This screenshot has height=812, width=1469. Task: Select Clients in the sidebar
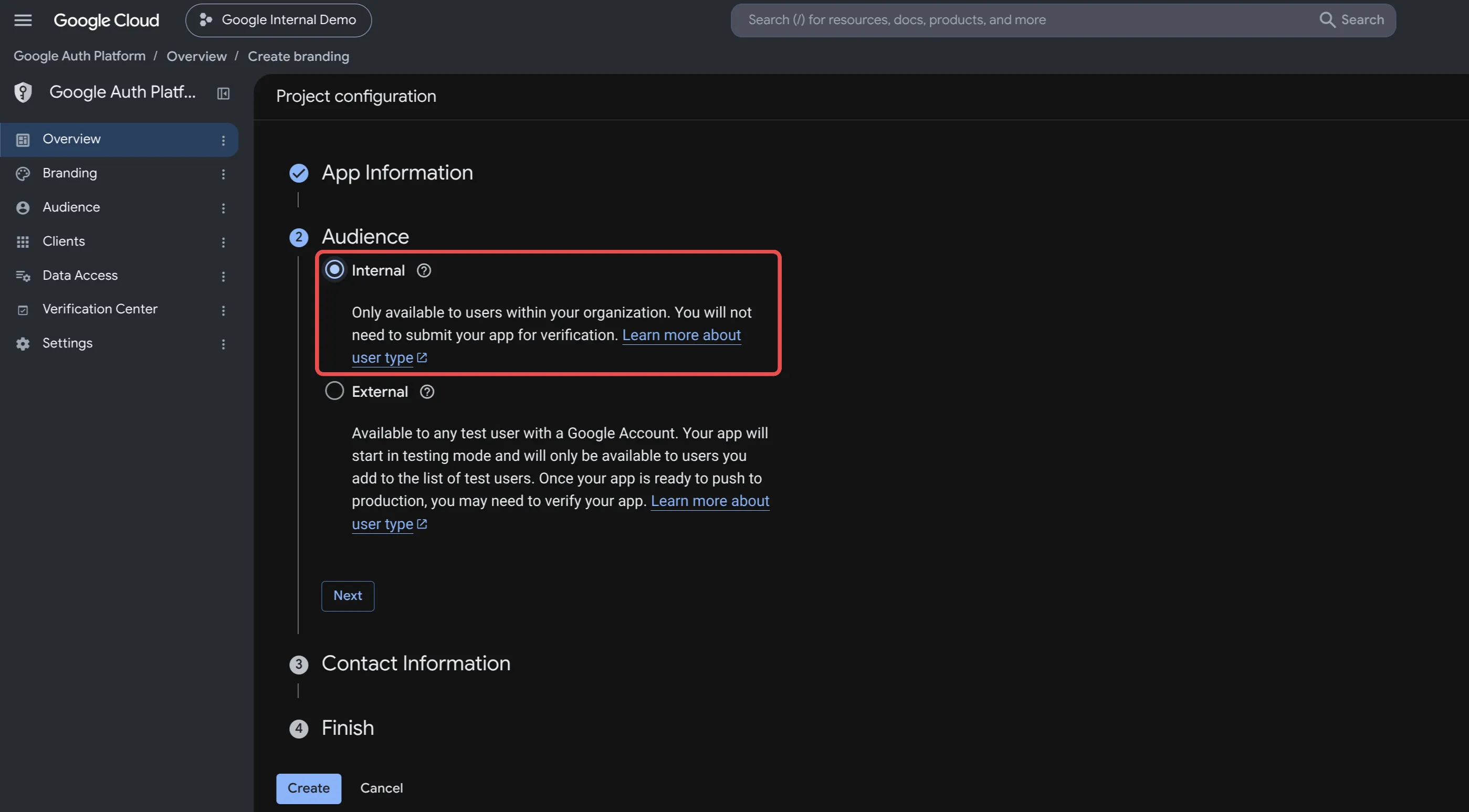click(119, 242)
